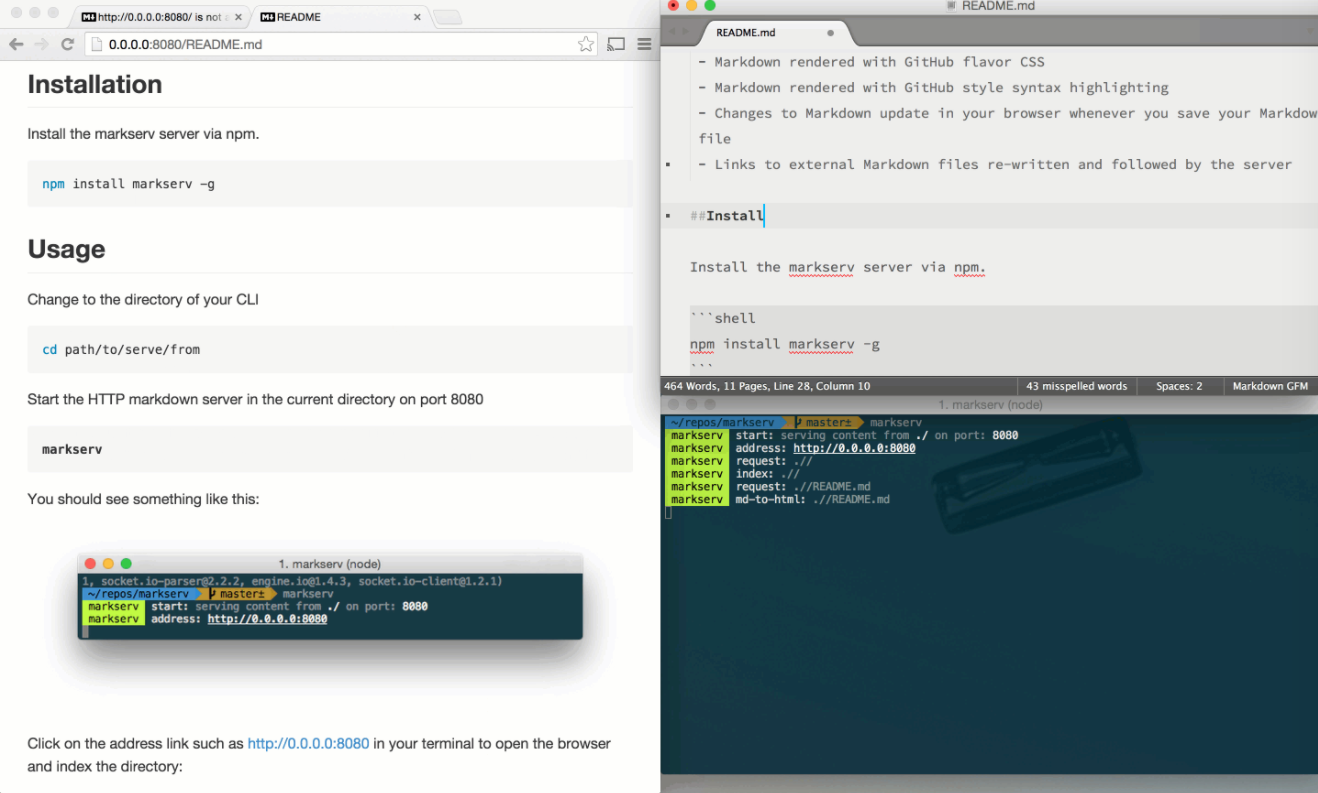Image resolution: width=1318 pixels, height=793 pixels.
Task: Click '43 misspelled words' in the status bar
Action: (1076, 386)
